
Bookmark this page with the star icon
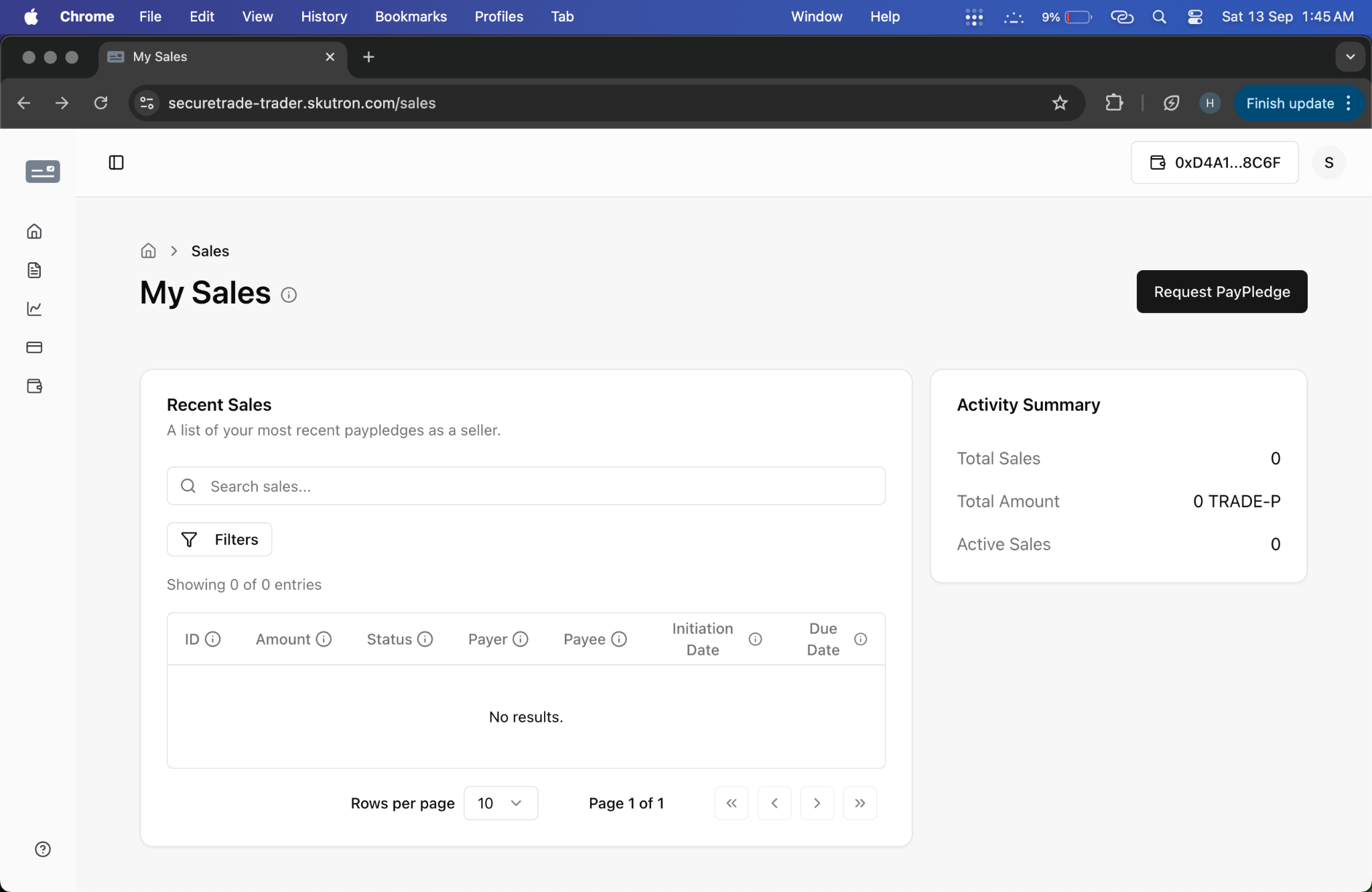click(x=1060, y=103)
